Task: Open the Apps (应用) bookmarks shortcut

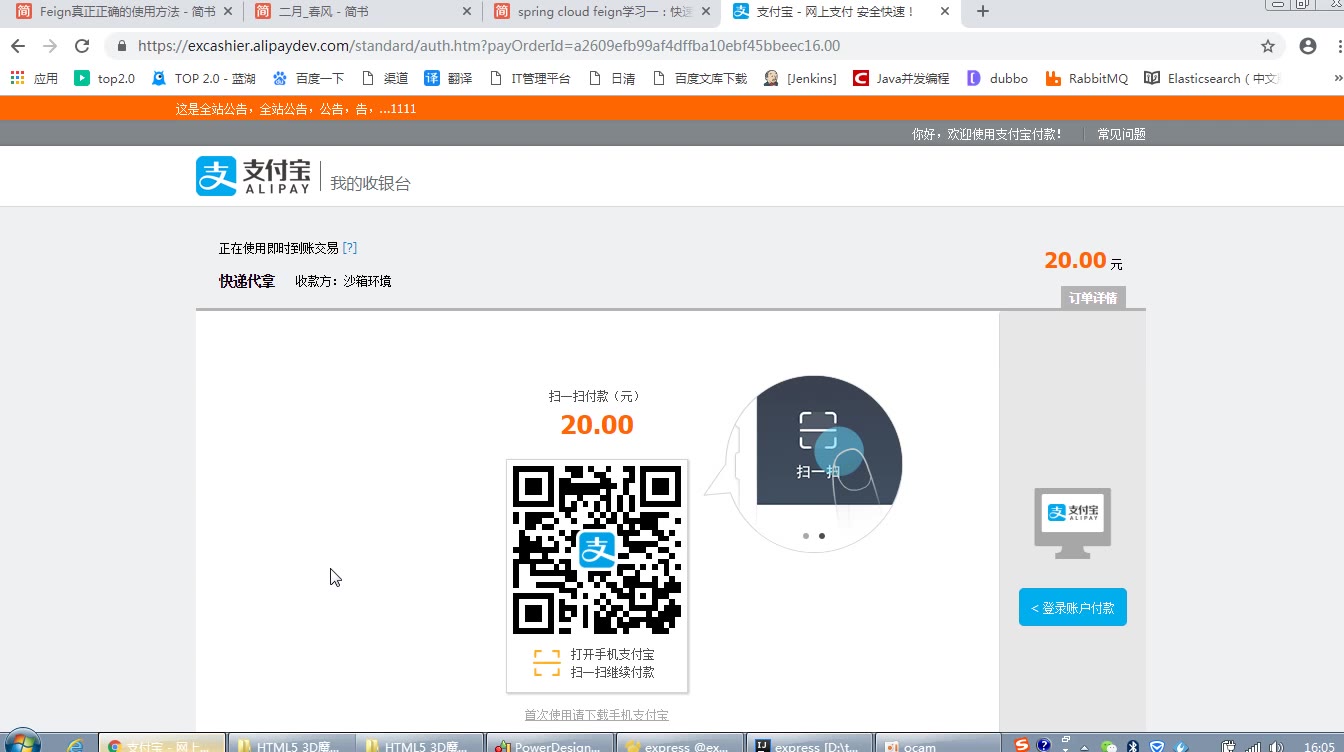Action: [x=34, y=78]
